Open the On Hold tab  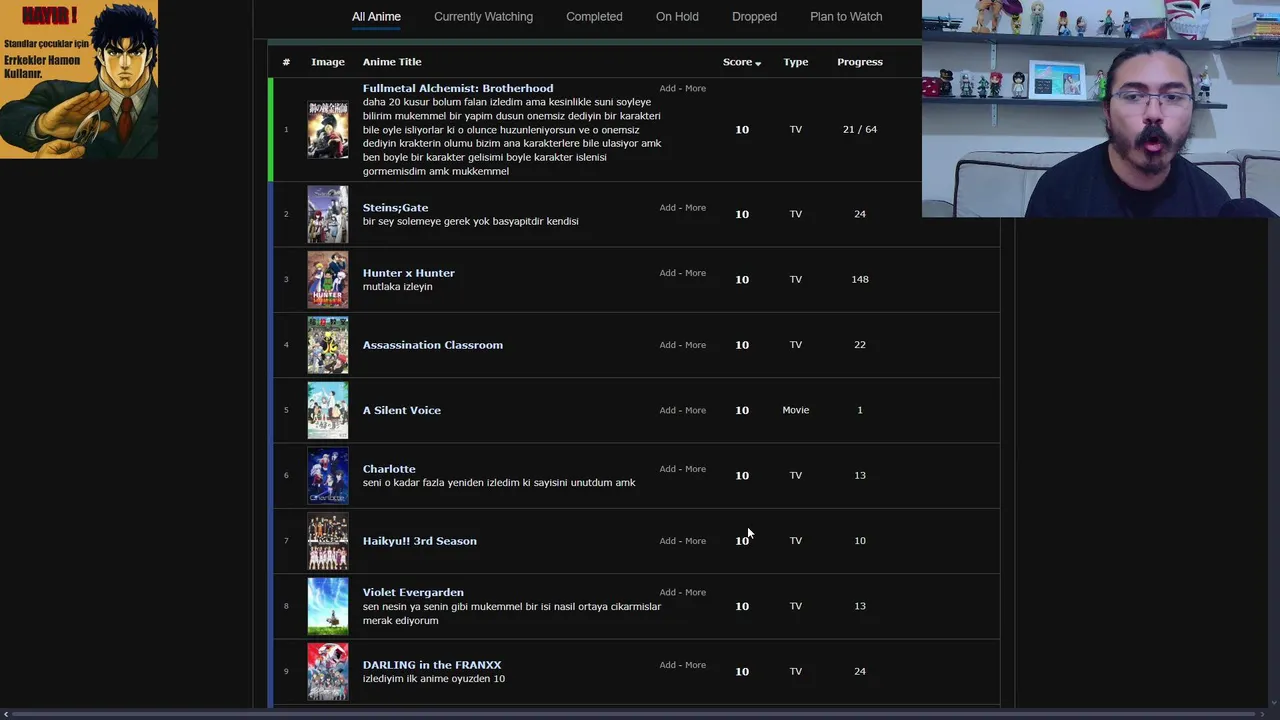(677, 16)
